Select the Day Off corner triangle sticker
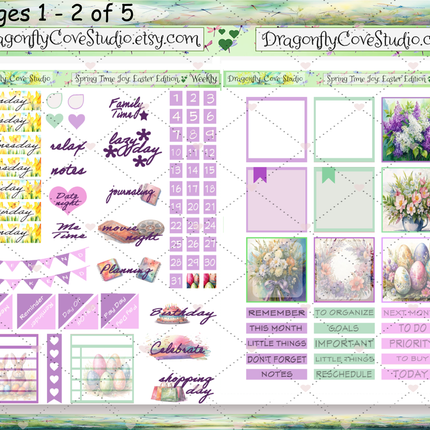Viewport: 430px width, 430px height. click(78, 311)
